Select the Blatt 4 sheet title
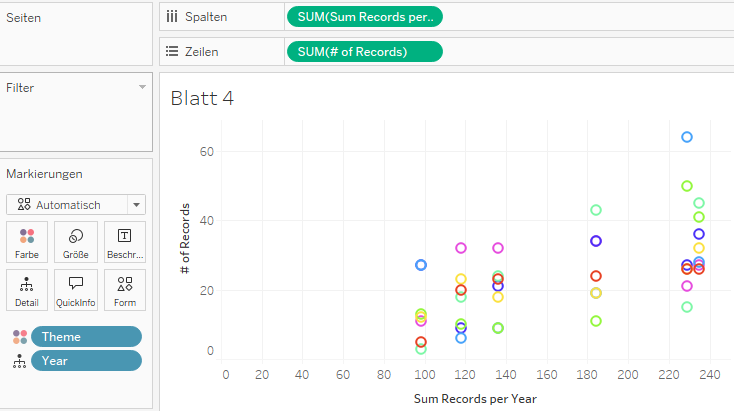Viewport: 734px width, 411px height. (x=202, y=98)
